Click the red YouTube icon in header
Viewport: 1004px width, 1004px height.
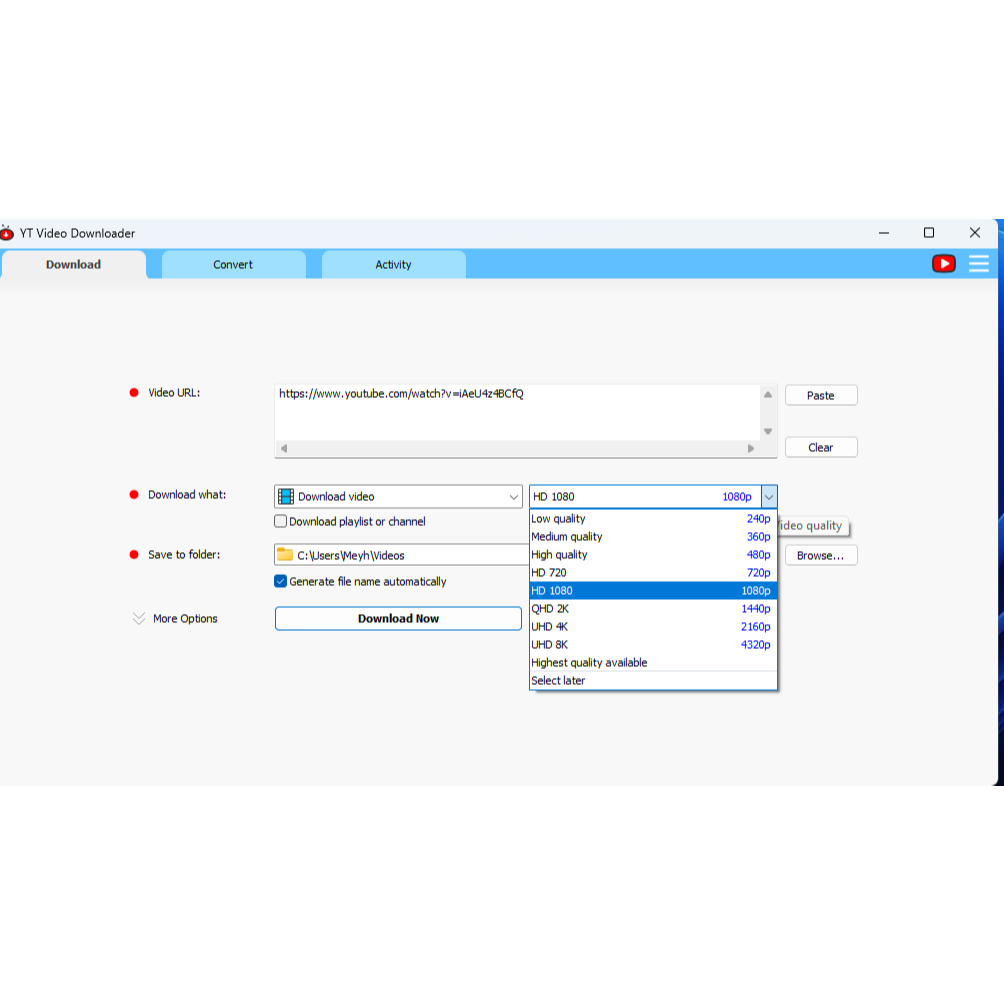[x=943, y=264]
